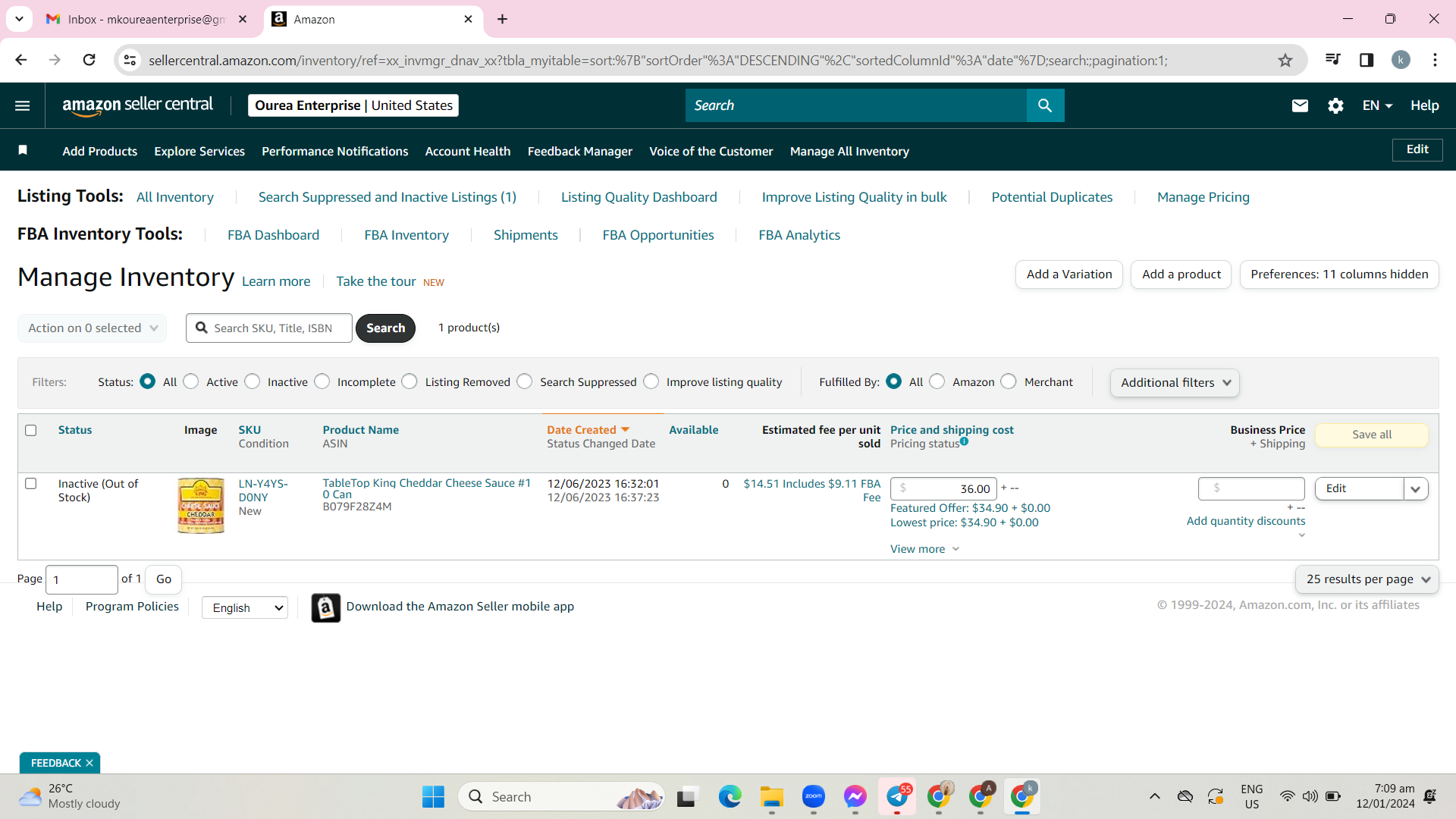1456x819 pixels.
Task: View site information icon in address bar
Action: (x=130, y=60)
